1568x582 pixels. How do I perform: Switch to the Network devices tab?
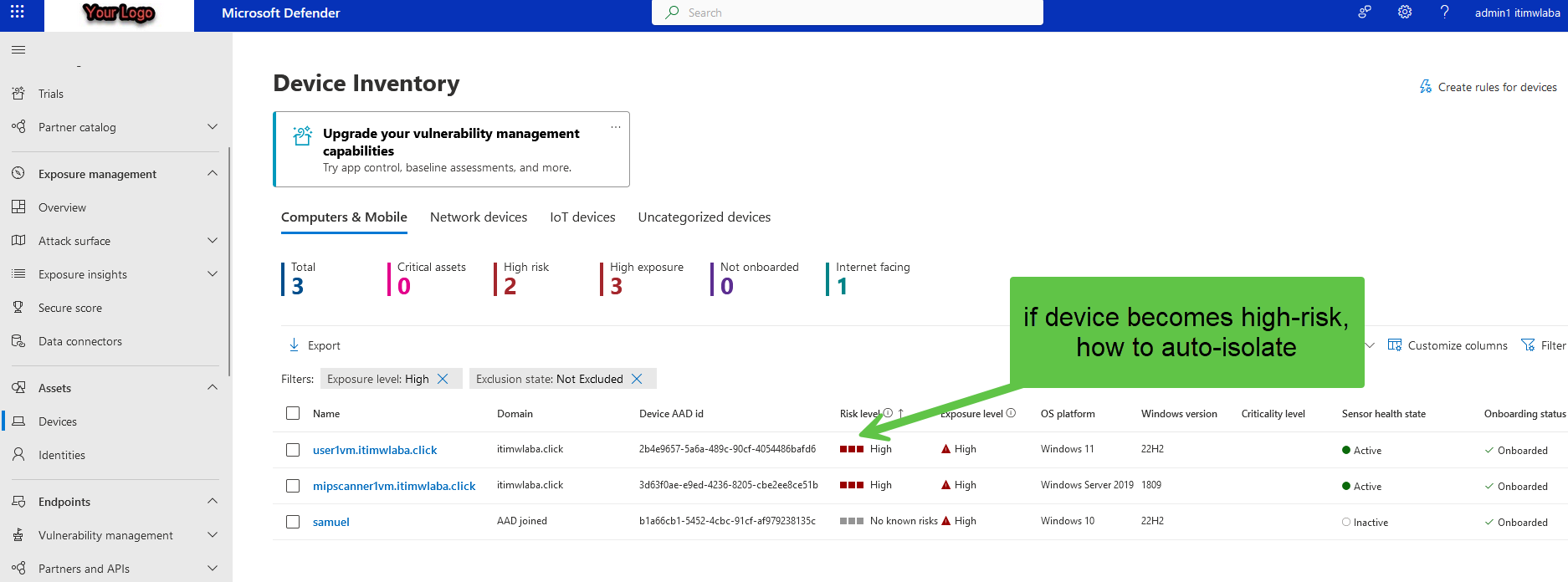(479, 217)
